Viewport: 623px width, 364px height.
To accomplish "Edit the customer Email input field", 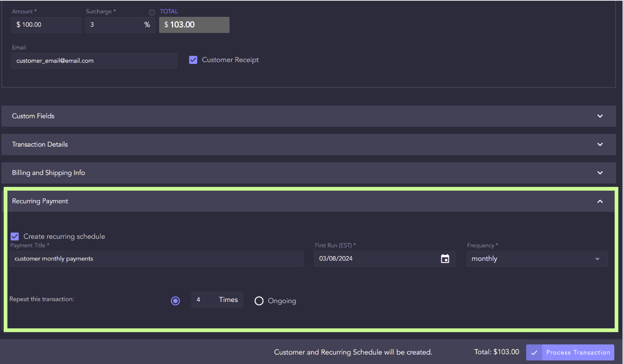I will click(x=94, y=61).
